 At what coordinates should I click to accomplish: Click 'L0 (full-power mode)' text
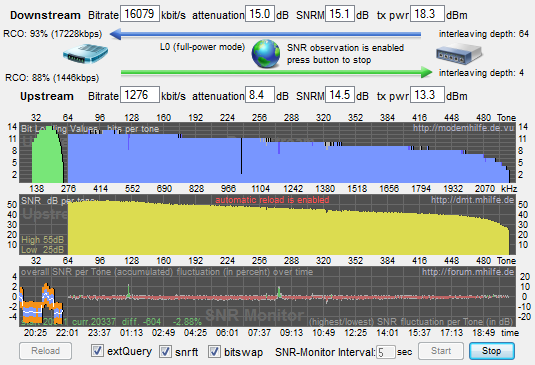[x=202, y=47]
